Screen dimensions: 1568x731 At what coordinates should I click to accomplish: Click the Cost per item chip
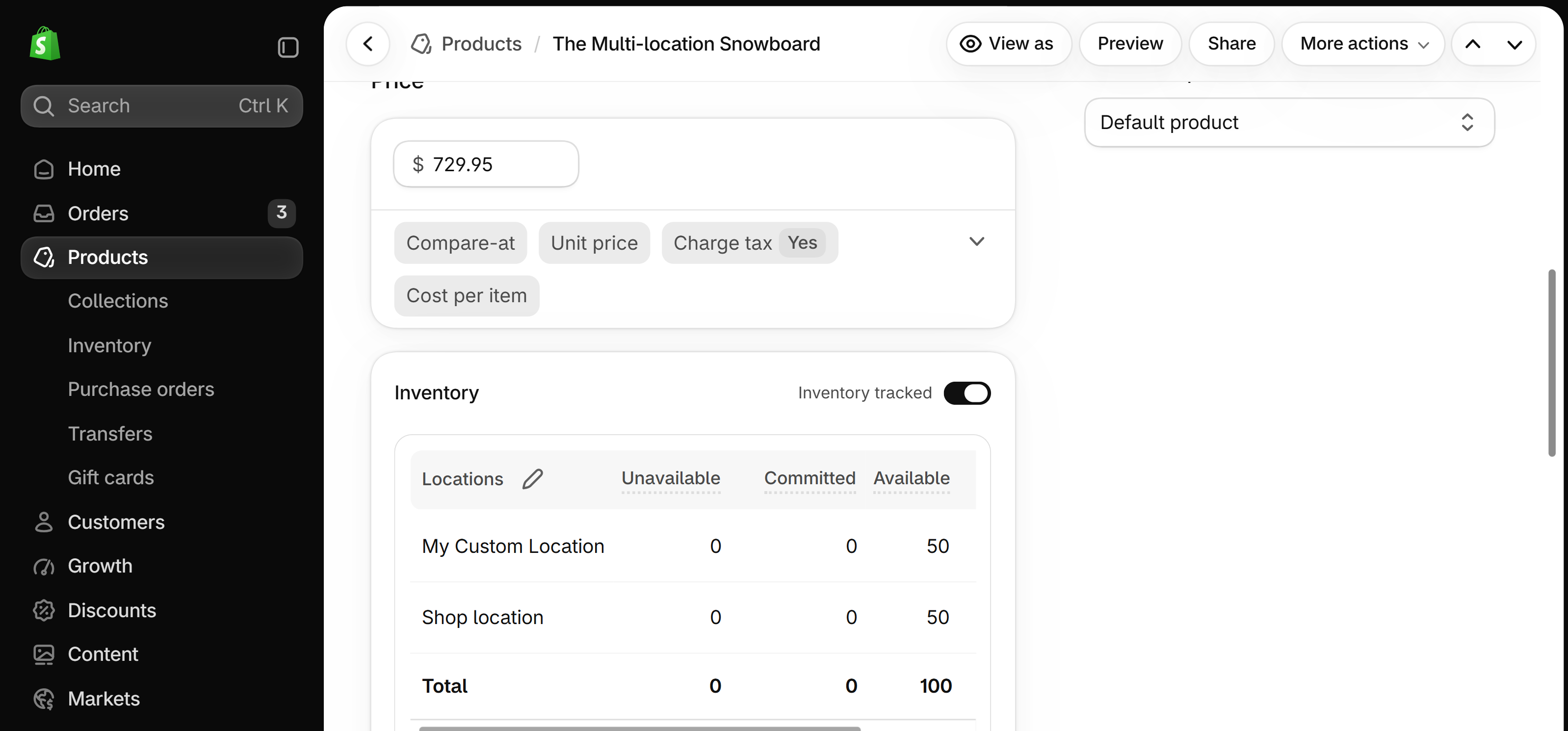pyautogui.click(x=466, y=296)
